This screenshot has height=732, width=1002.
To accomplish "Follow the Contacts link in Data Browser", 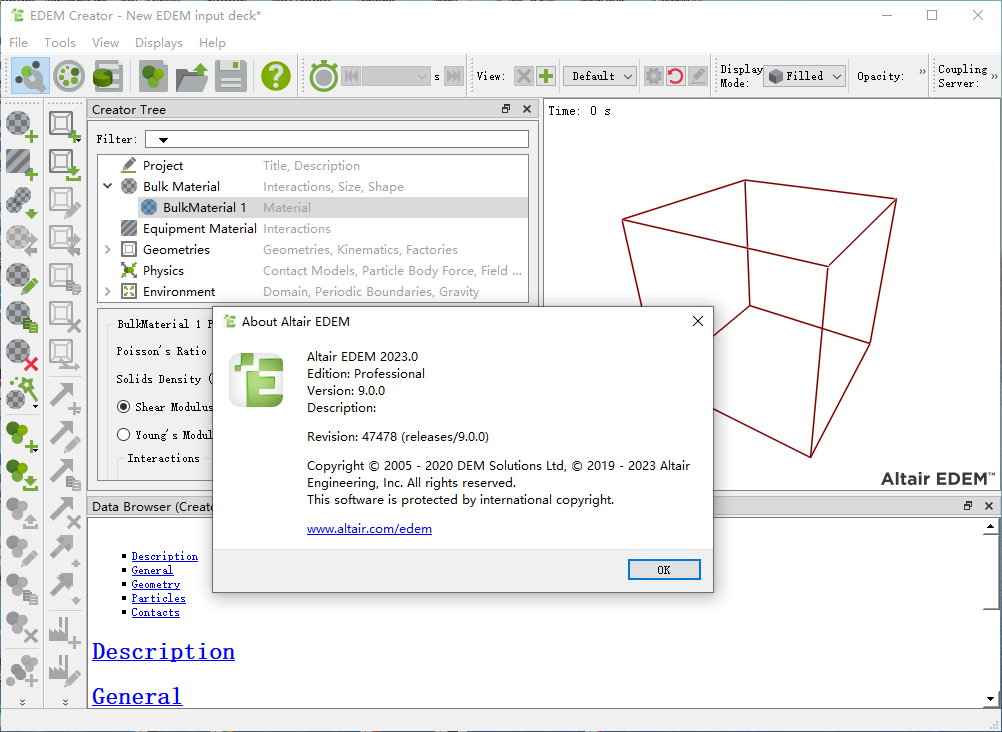I will (x=155, y=612).
